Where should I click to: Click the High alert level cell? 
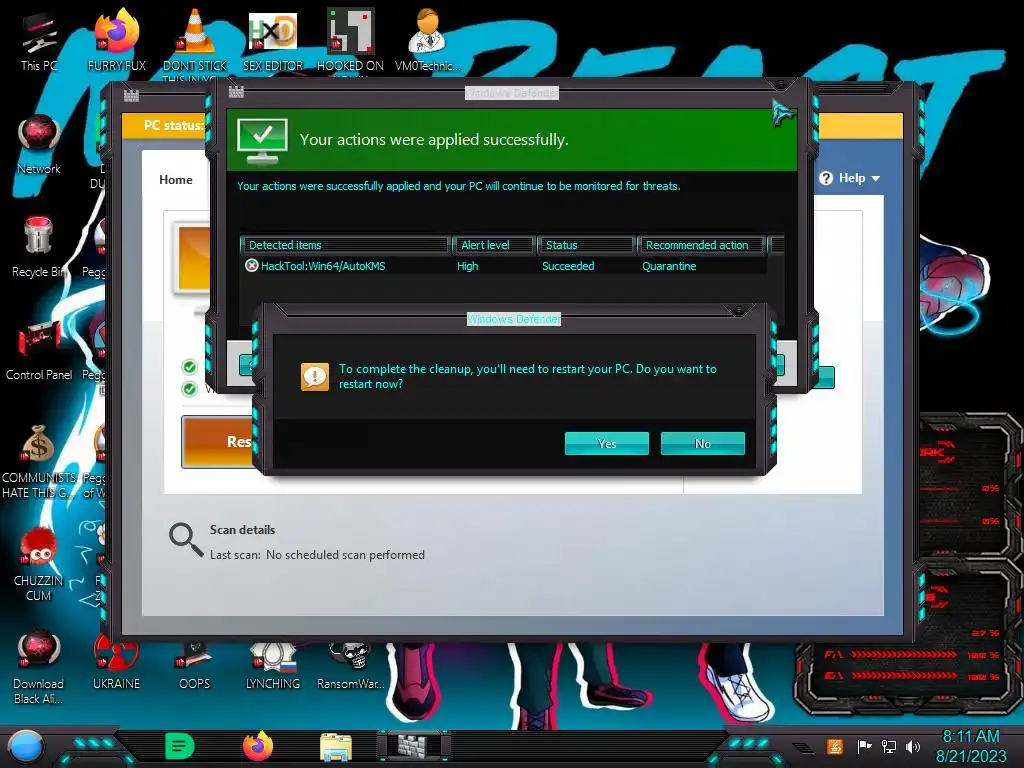coord(468,266)
